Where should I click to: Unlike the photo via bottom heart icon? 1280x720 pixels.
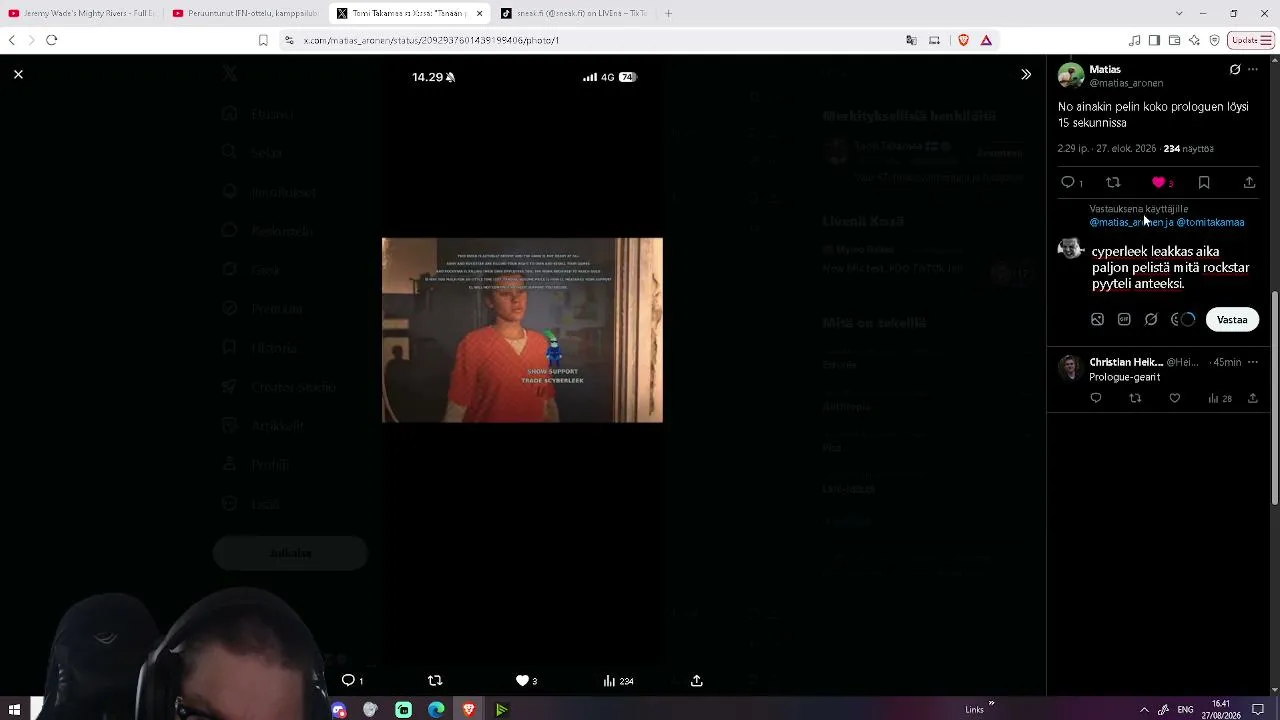[x=522, y=680]
